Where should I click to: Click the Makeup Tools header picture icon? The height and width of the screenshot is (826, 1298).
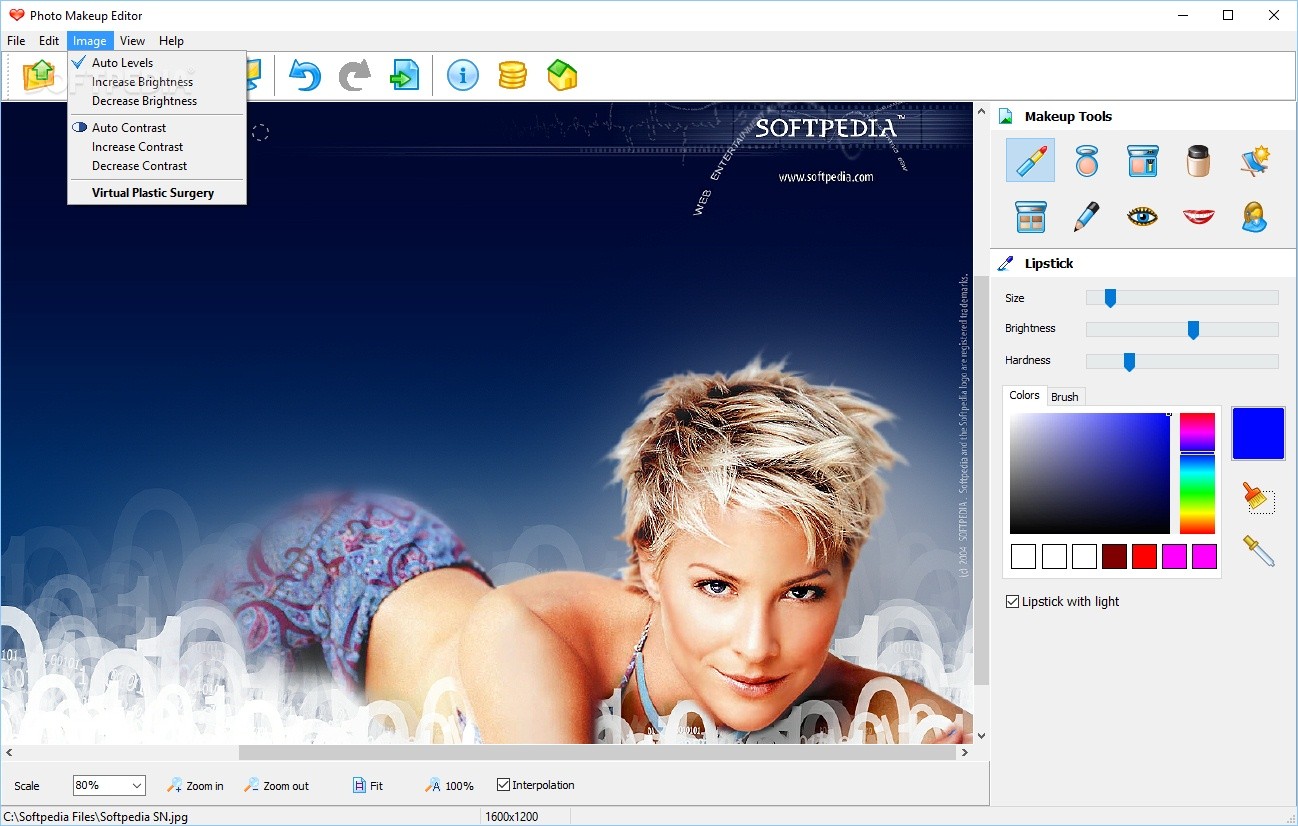pyautogui.click(x=1006, y=117)
